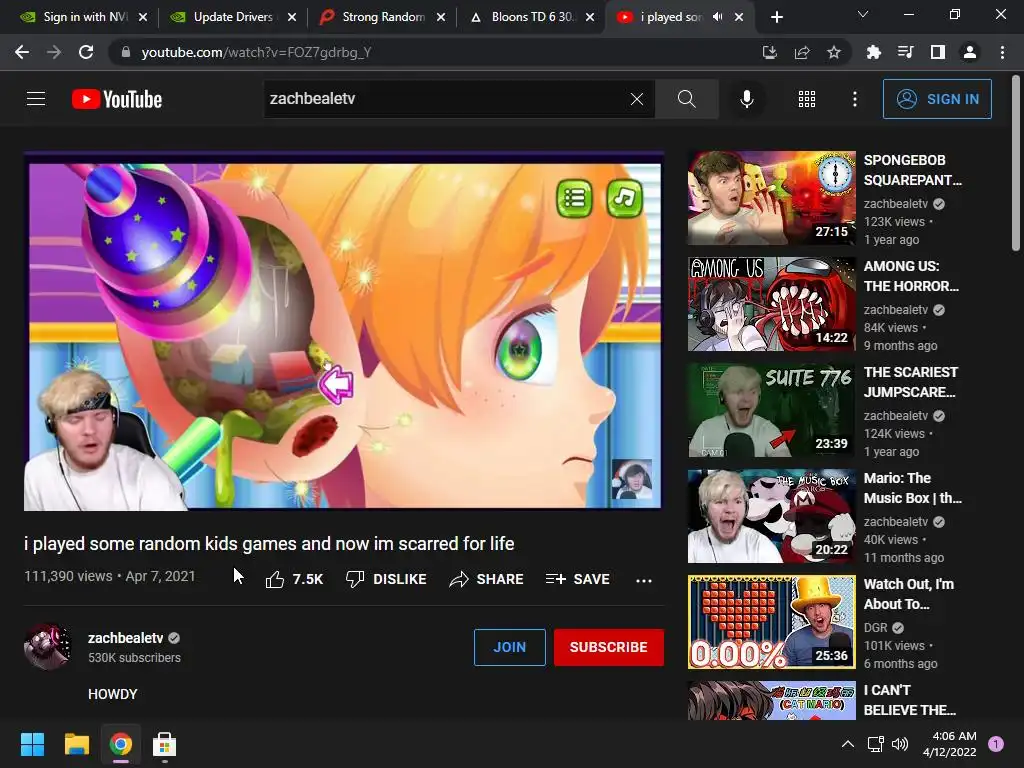Close the Bloons TD 6 tab
The height and width of the screenshot is (768, 1024).
[590, 17]
